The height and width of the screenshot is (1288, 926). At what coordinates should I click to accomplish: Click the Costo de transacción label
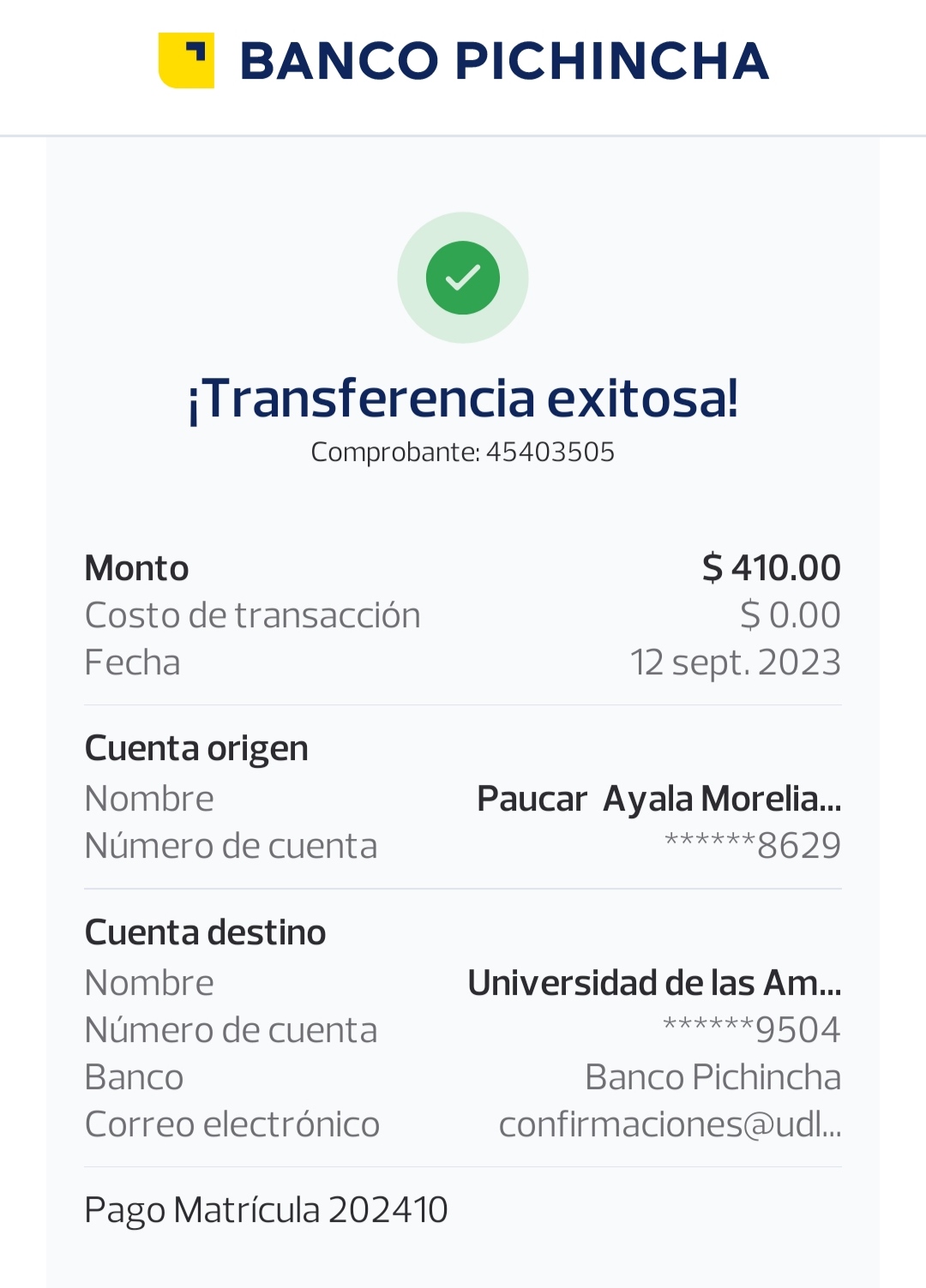pyautogui.click(x=252, y=615)
